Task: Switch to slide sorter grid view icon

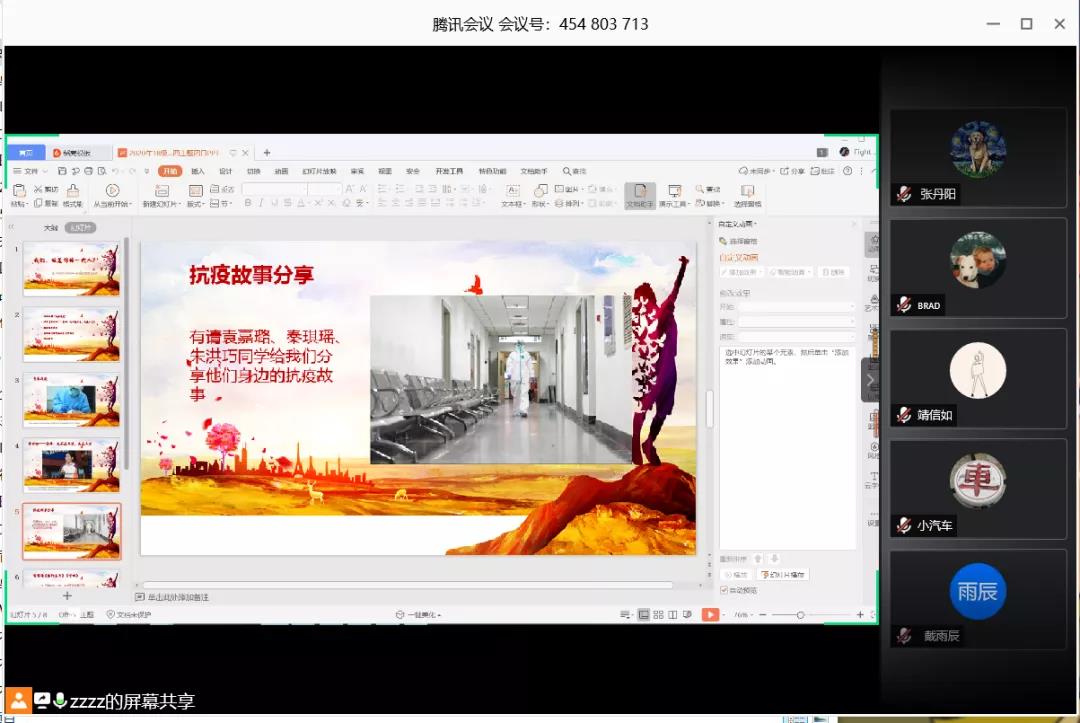Action: [659, 615]
